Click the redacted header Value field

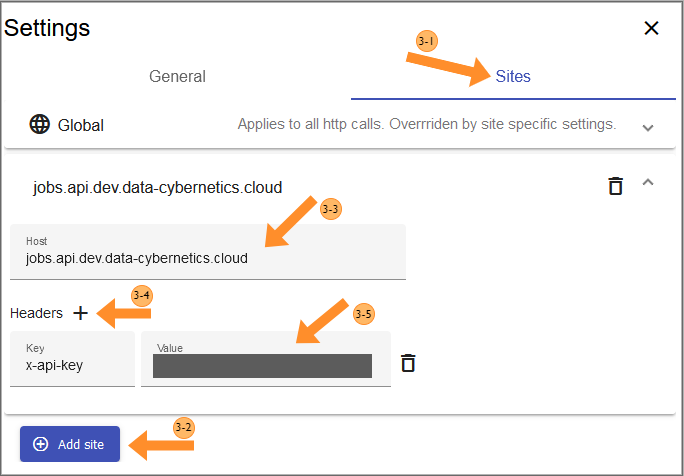pos(262,365)
